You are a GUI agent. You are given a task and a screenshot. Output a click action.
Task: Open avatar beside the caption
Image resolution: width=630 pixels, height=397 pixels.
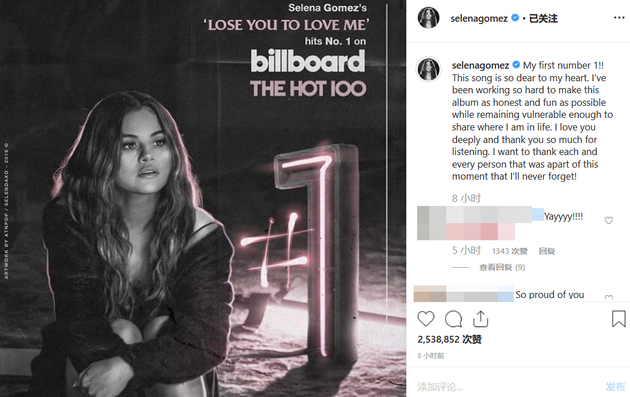click(x=429, y=69)
